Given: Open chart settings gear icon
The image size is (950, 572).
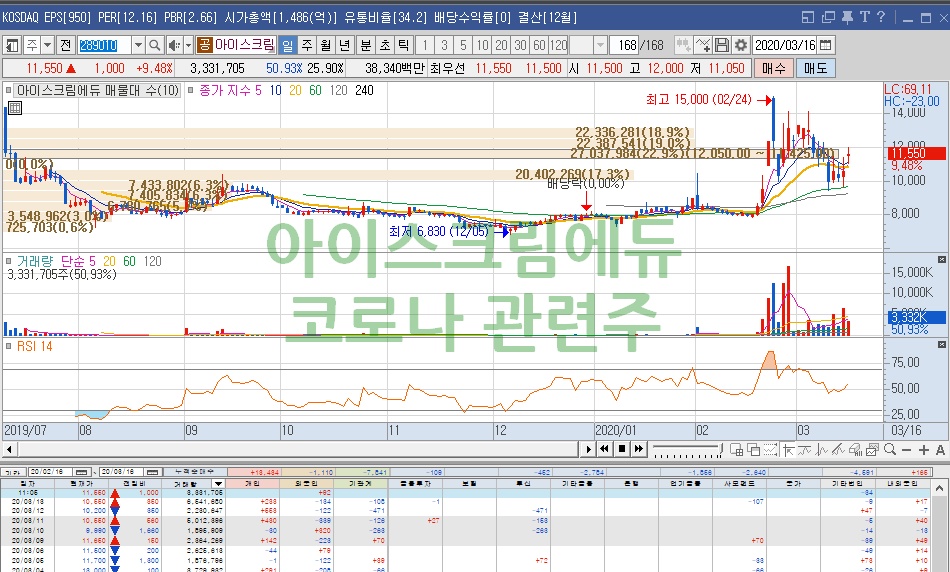Looking at the screenshot, I should coord(740,45).
